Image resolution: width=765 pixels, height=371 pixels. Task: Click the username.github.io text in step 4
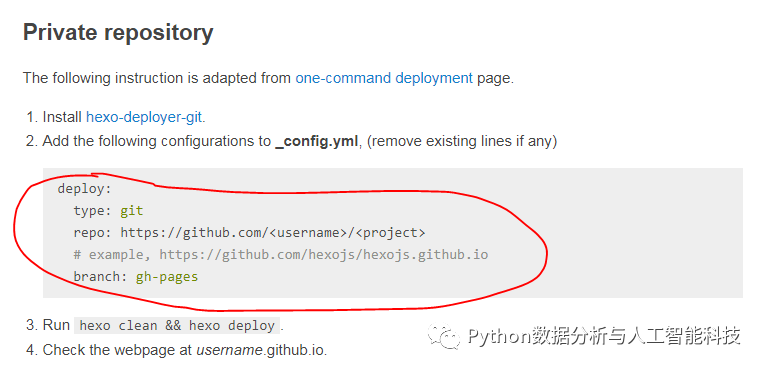coord(262,350)
